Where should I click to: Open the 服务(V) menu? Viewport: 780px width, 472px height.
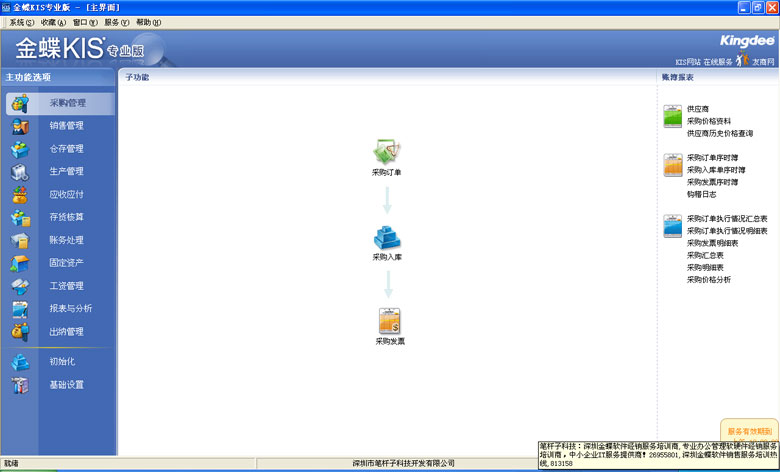tap(117, 22)
